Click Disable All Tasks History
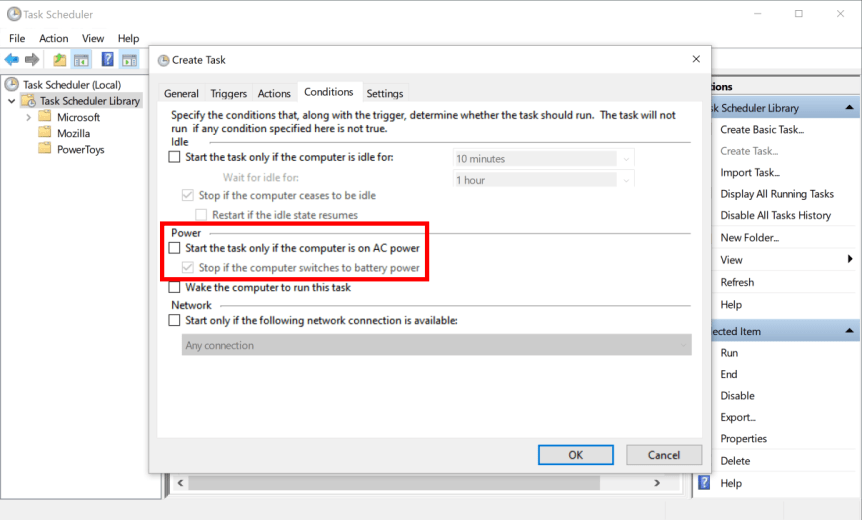 coord(775,215)
